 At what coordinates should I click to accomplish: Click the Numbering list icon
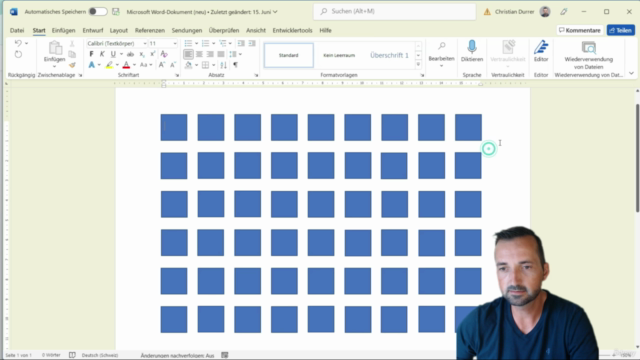pyautogui.click(x=205, y=43)
